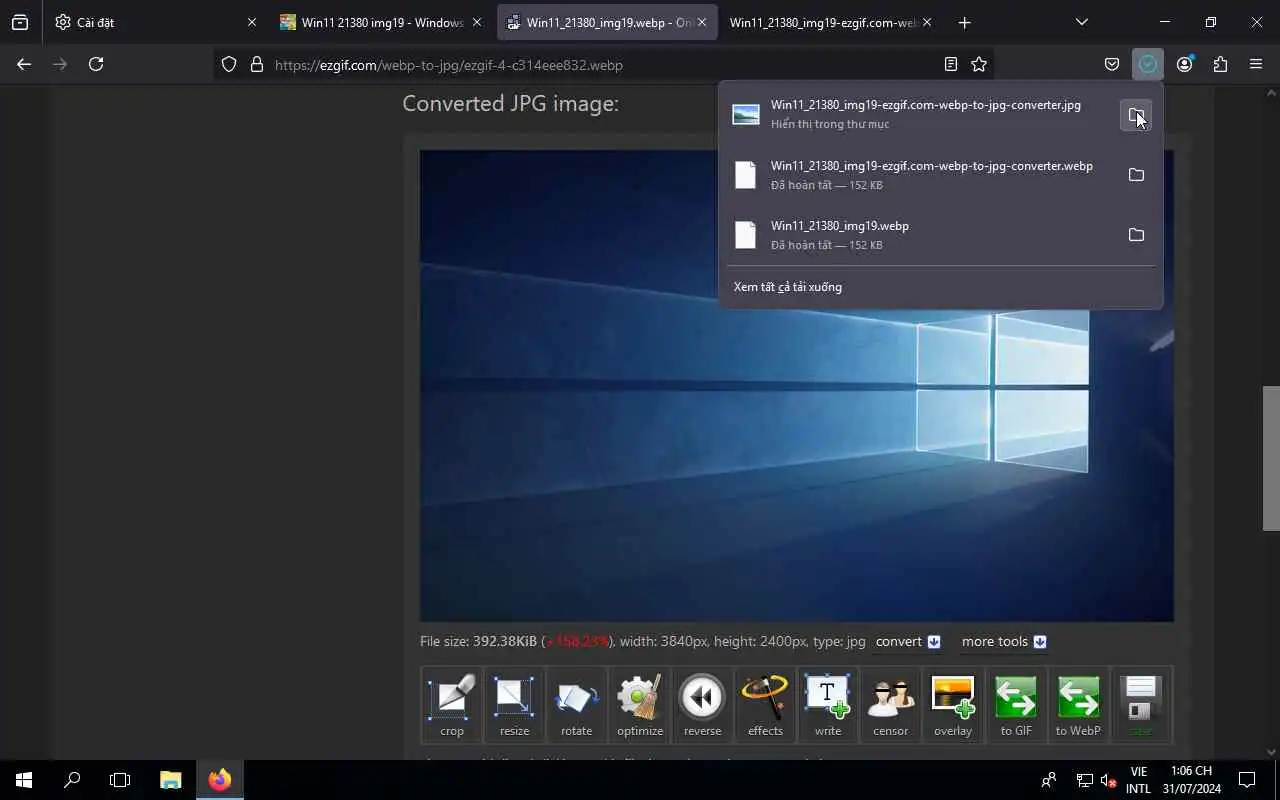
Task: Switch VIE INTL input language
Action: (1138, 780)
